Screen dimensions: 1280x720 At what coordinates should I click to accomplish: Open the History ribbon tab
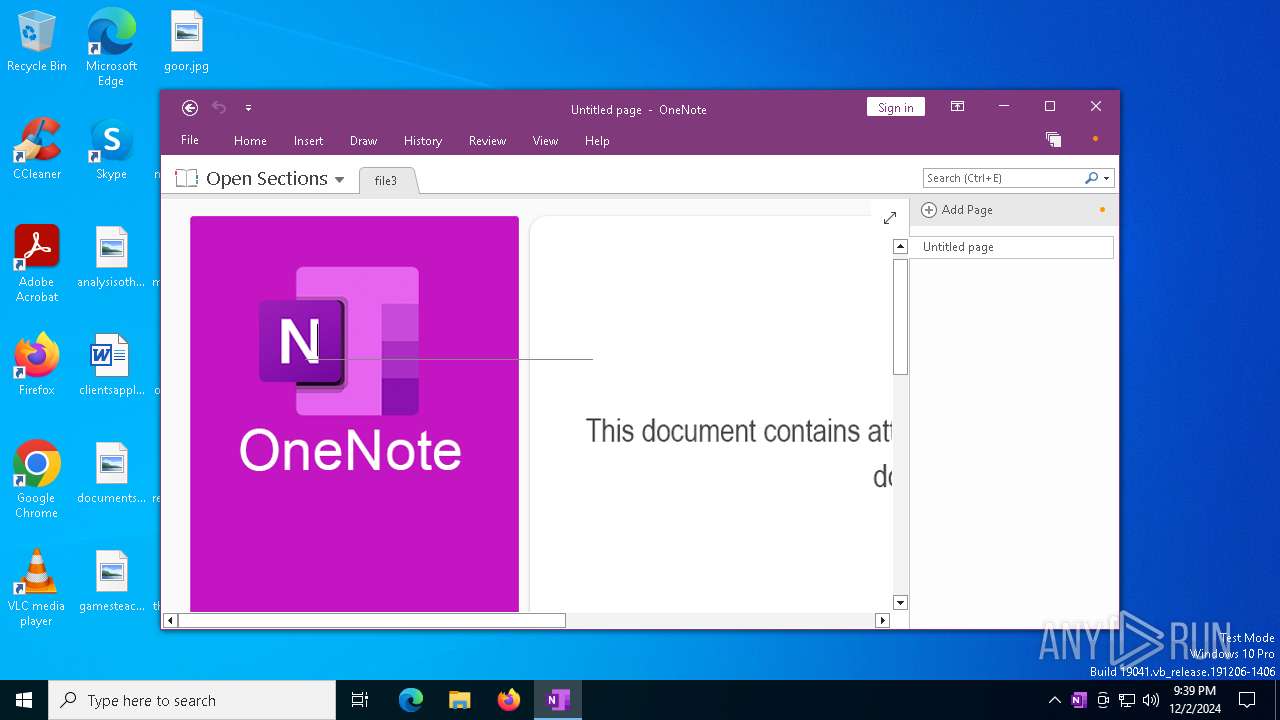423,141
